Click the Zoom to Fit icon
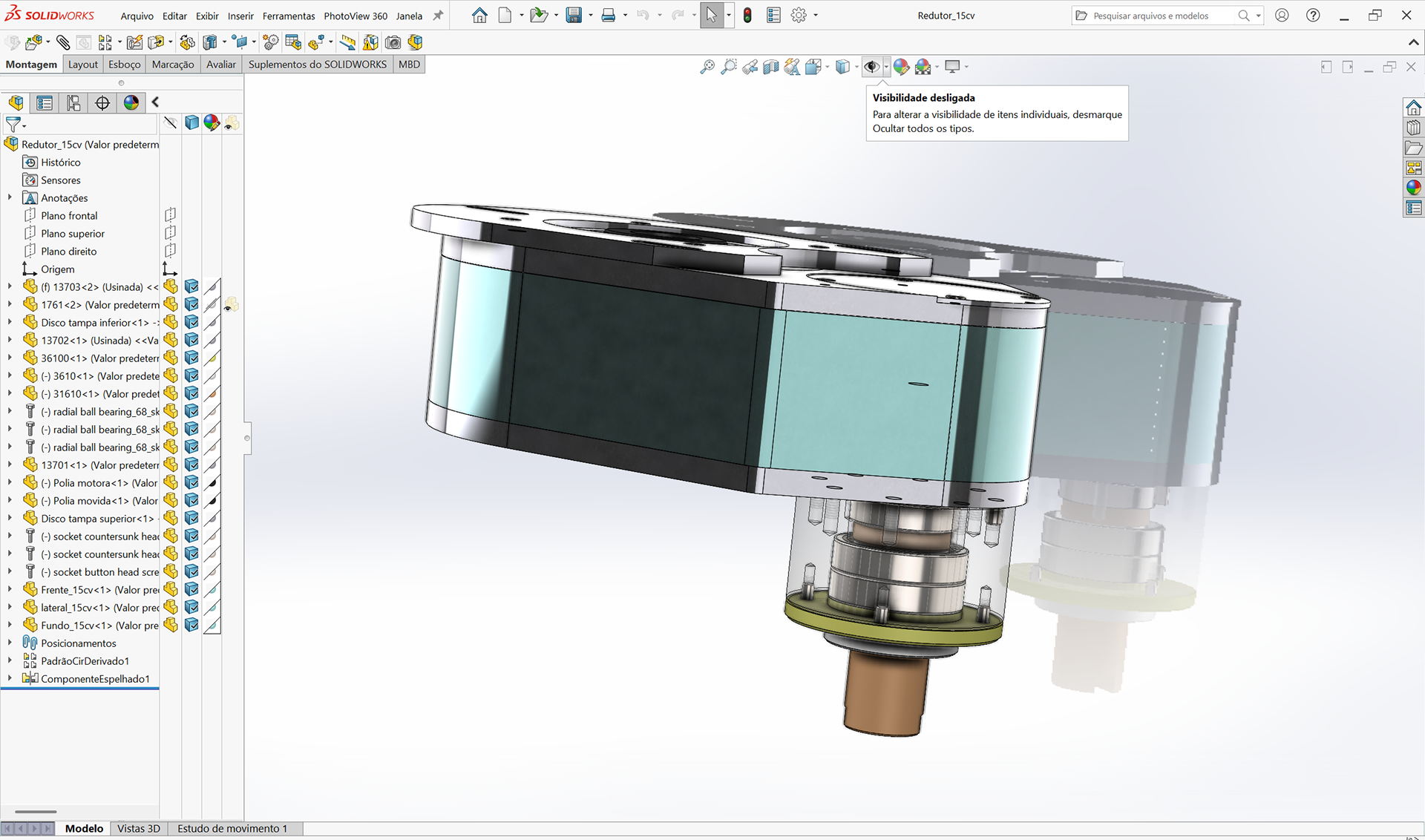Viewport: 1425px width, 840px height. point(707,68)
